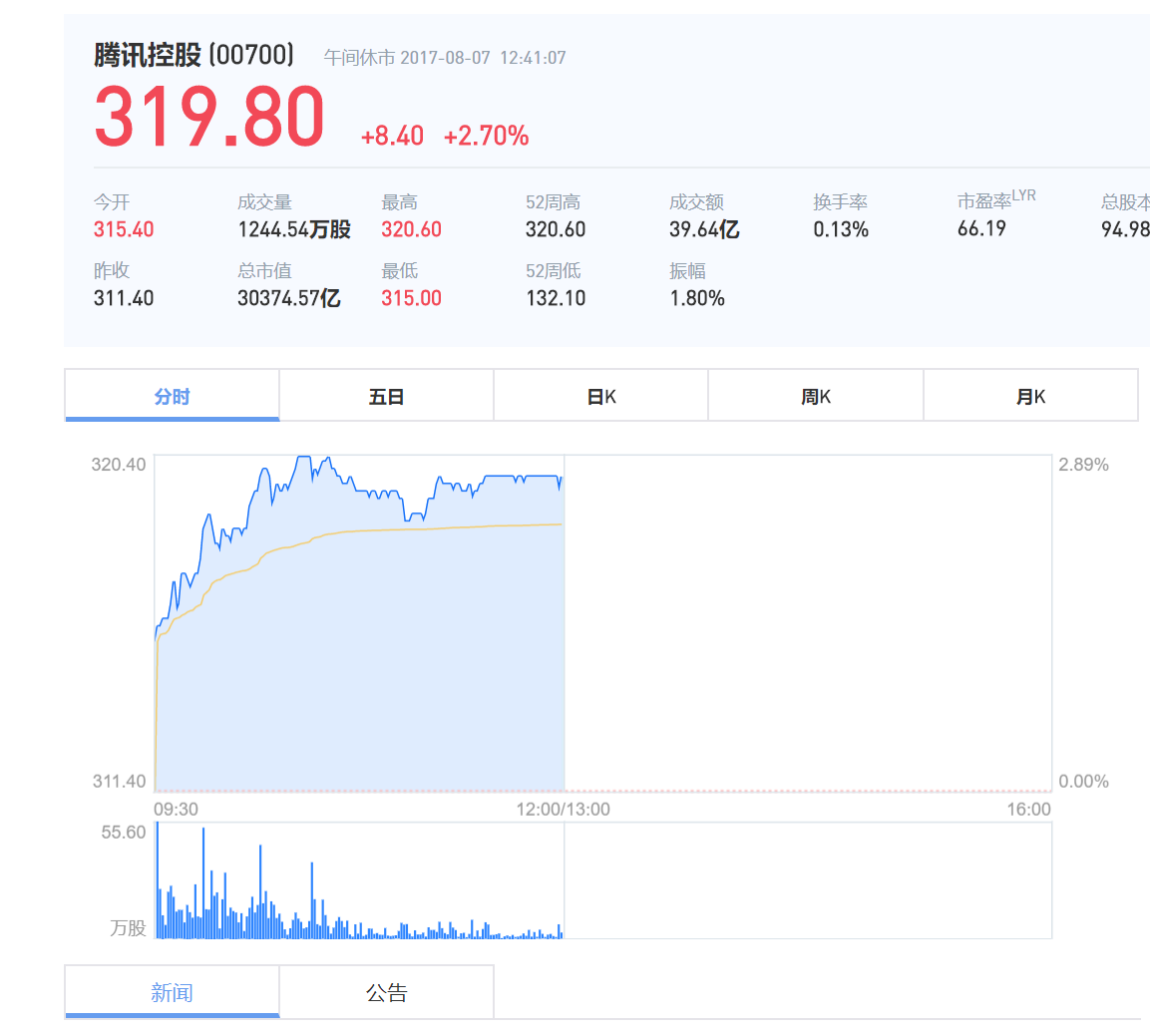
Task: Click the 12:00/13:00 time axis label
Action: click(564, 809)
